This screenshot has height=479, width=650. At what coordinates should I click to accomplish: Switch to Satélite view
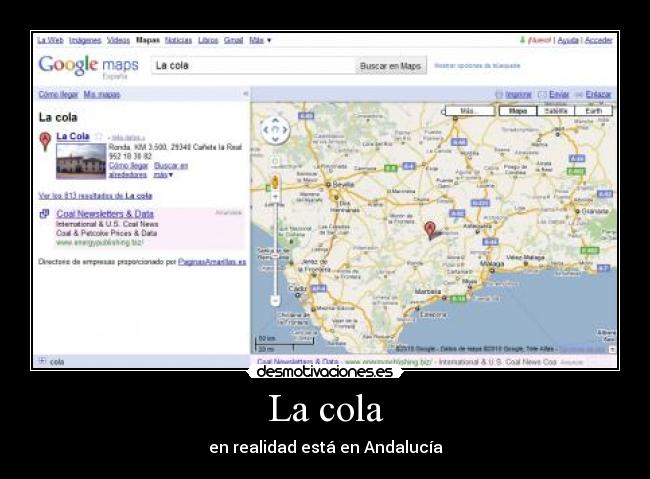point(556,111)
